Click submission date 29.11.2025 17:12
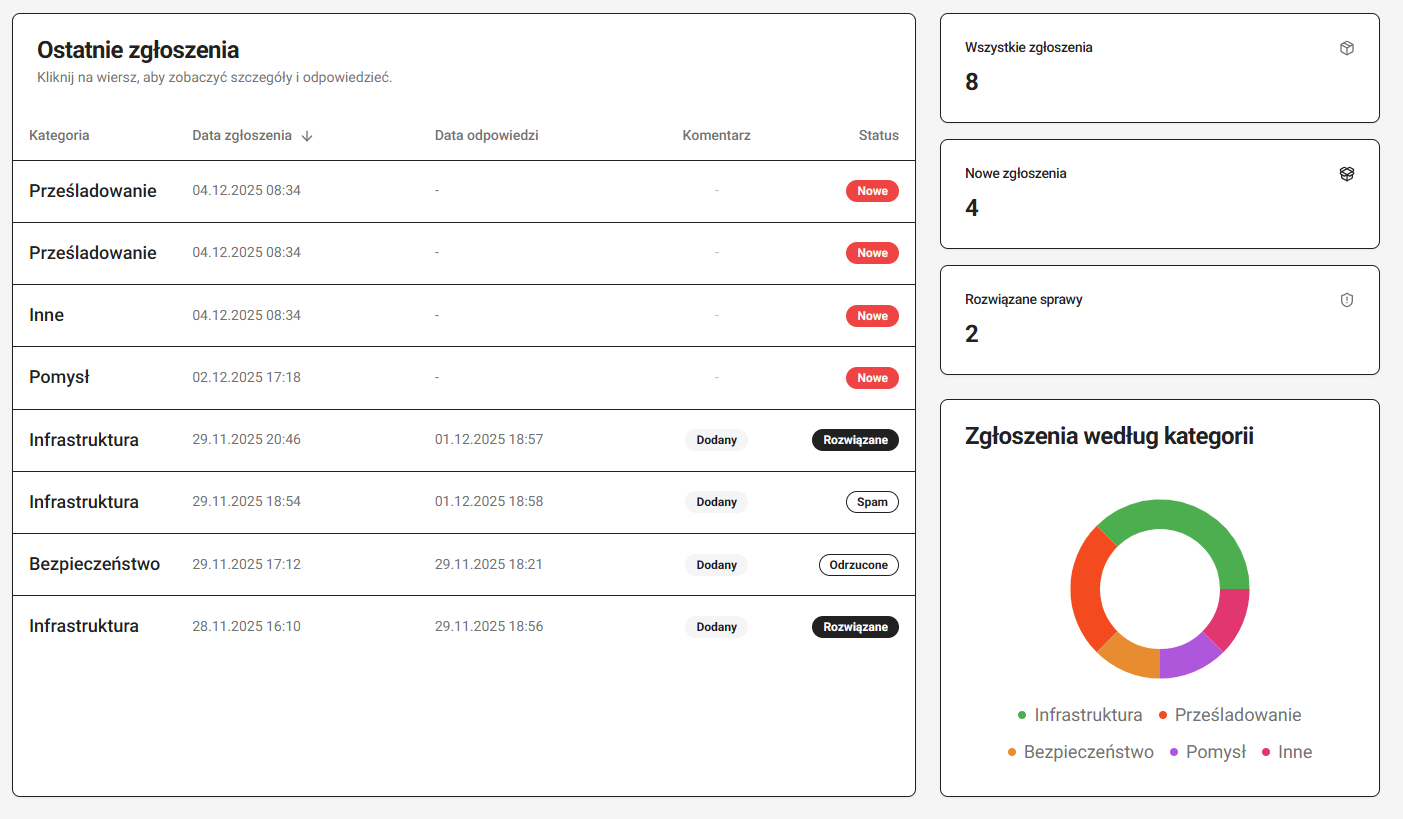Image resolution: width=1403 pixels, height=819 pixels. (x=246, y=565)
